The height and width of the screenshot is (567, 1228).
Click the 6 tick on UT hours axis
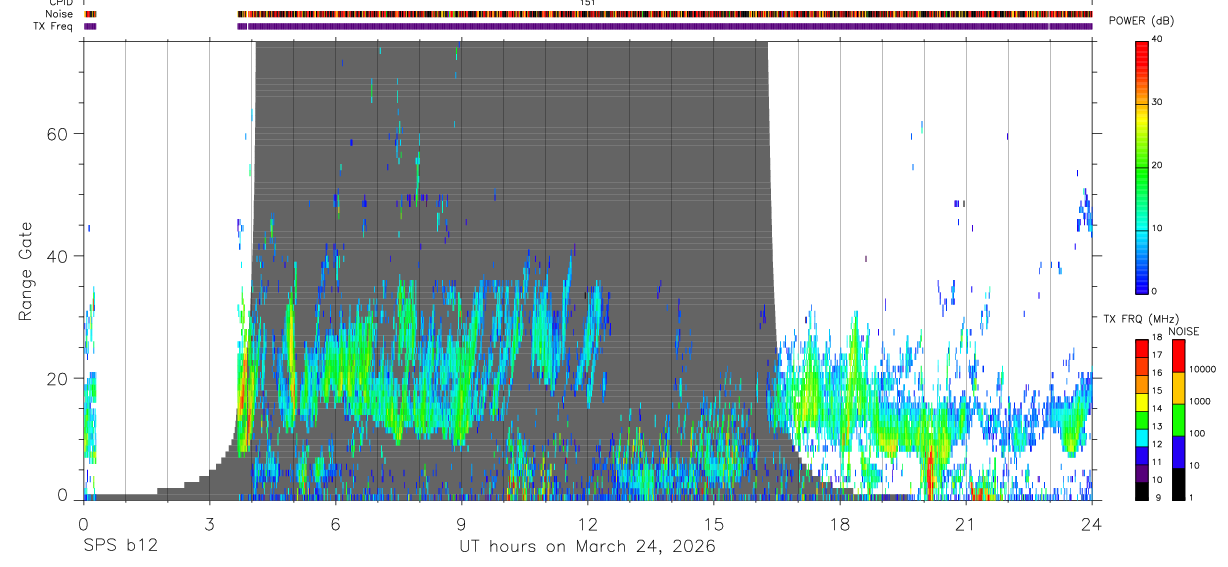pos(335,523)
